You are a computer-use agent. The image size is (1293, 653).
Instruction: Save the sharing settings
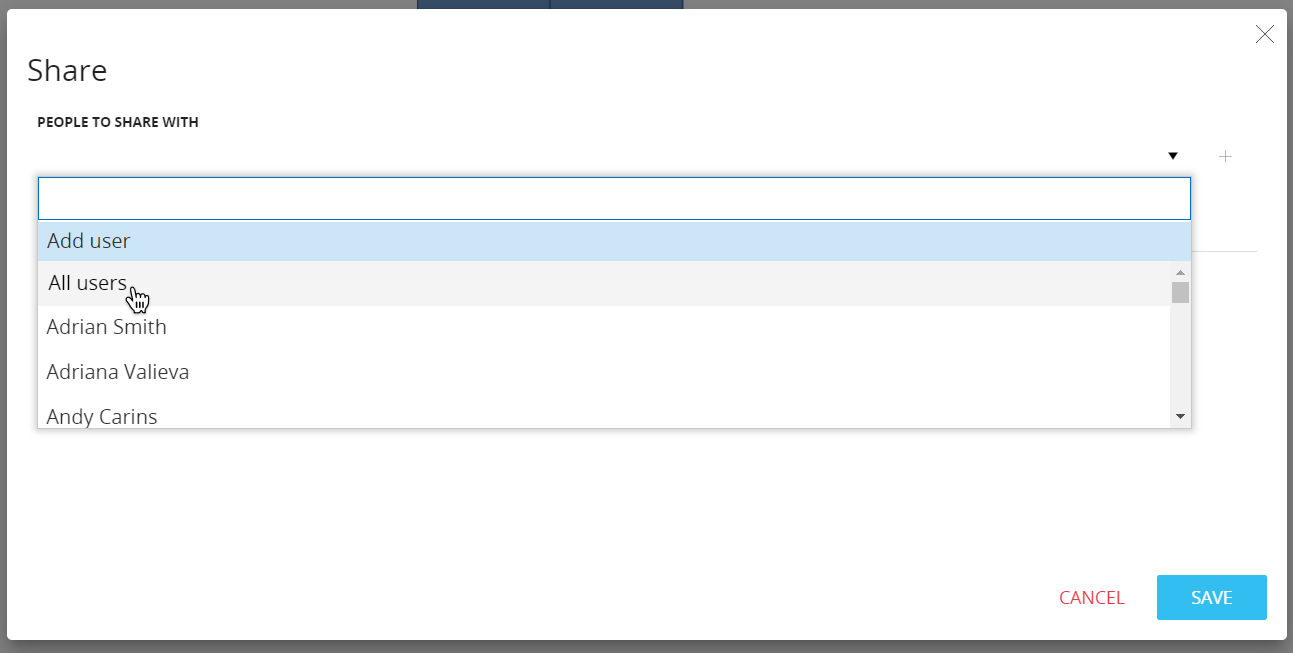pos(1211,598)
